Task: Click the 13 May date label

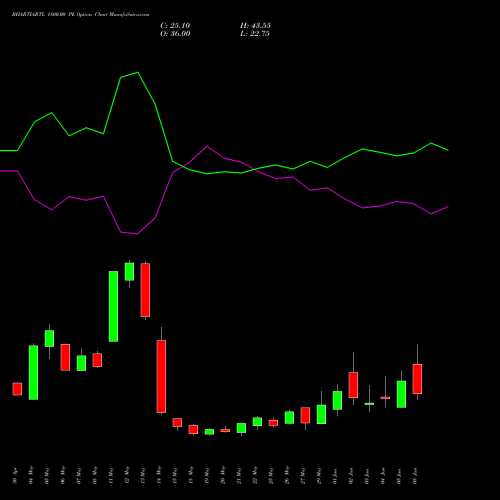Action: 143,476
